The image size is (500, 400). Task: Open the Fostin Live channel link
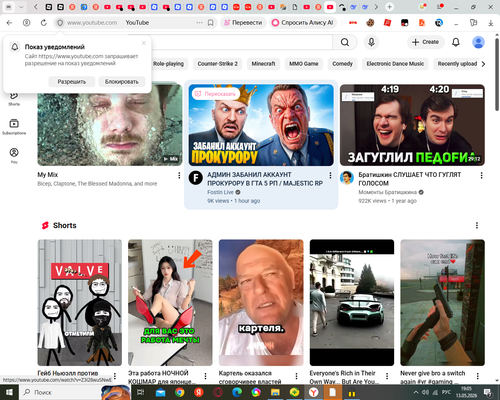point(220,192)
